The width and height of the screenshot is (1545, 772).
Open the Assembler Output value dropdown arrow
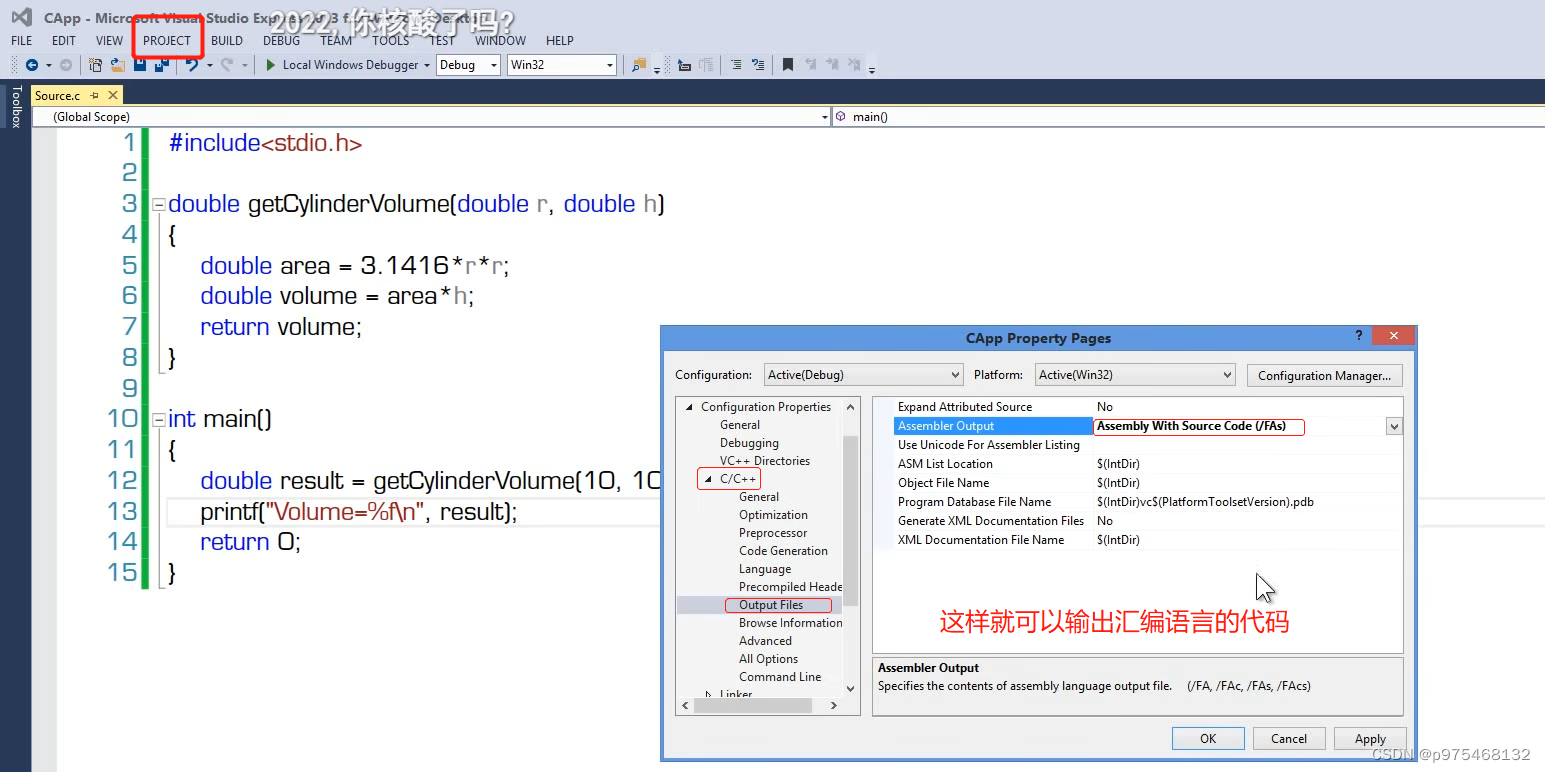[x=1394, y=426]
